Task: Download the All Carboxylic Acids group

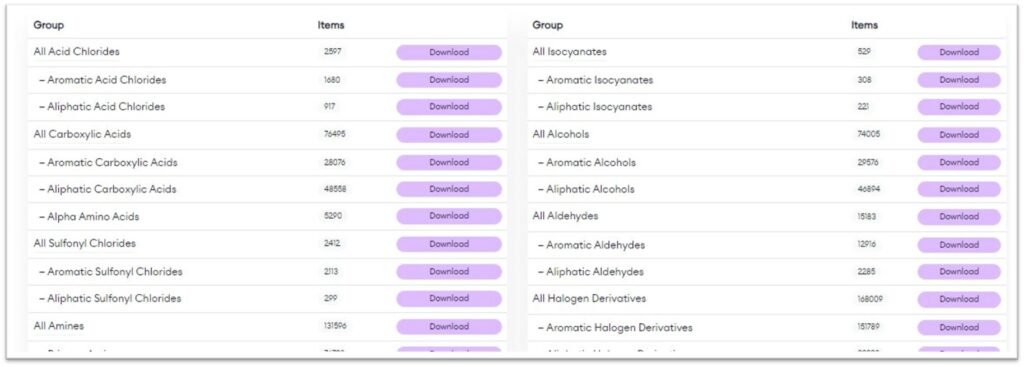Action: 449,135
